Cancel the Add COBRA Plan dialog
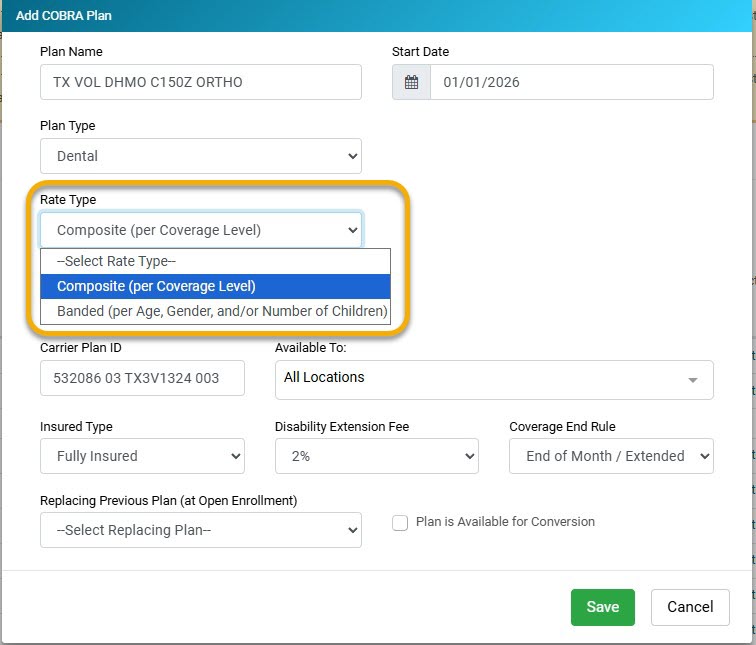756x645 pixels. 689,607
